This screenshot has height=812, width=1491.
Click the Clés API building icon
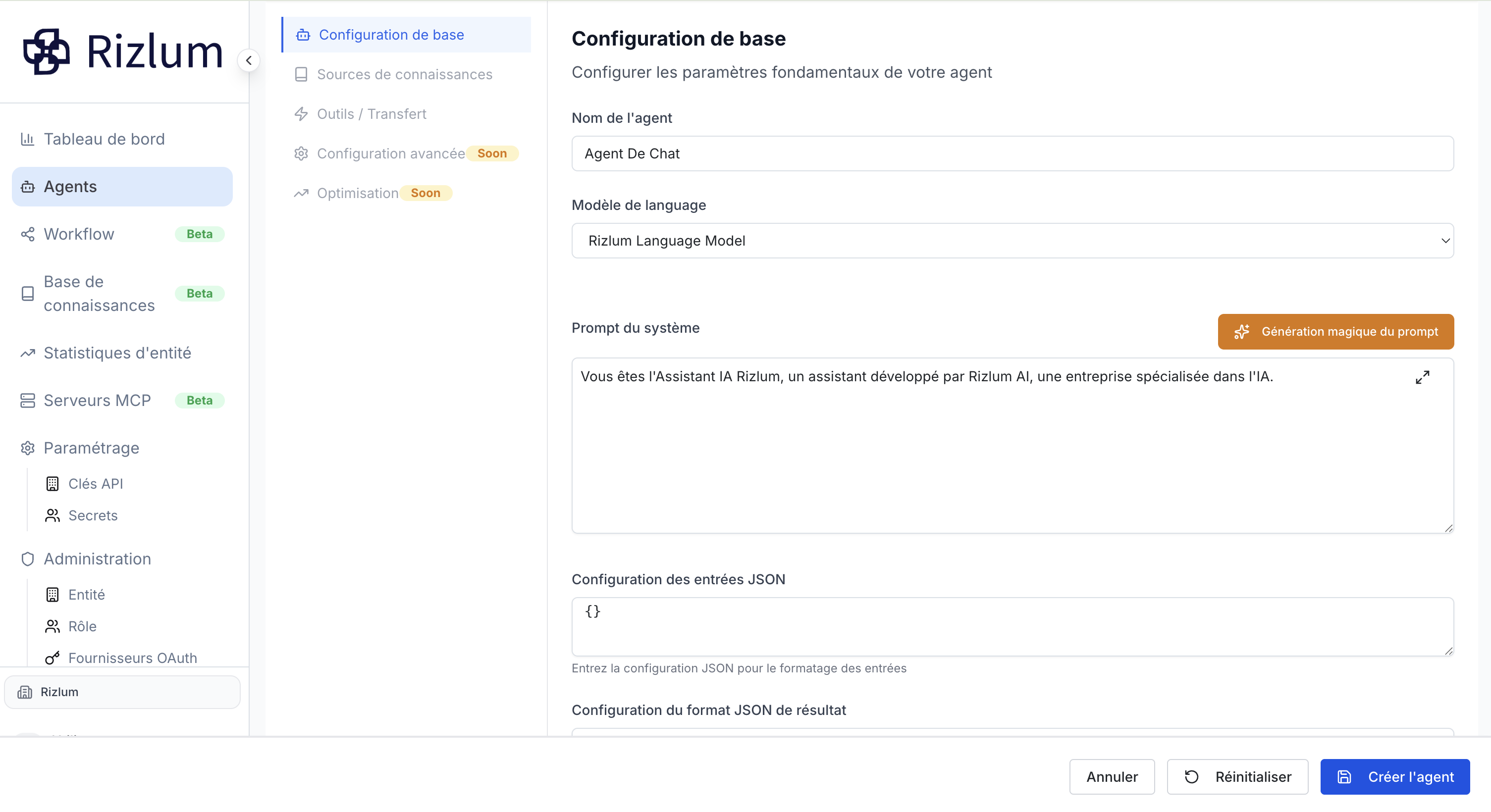point(52,484)
